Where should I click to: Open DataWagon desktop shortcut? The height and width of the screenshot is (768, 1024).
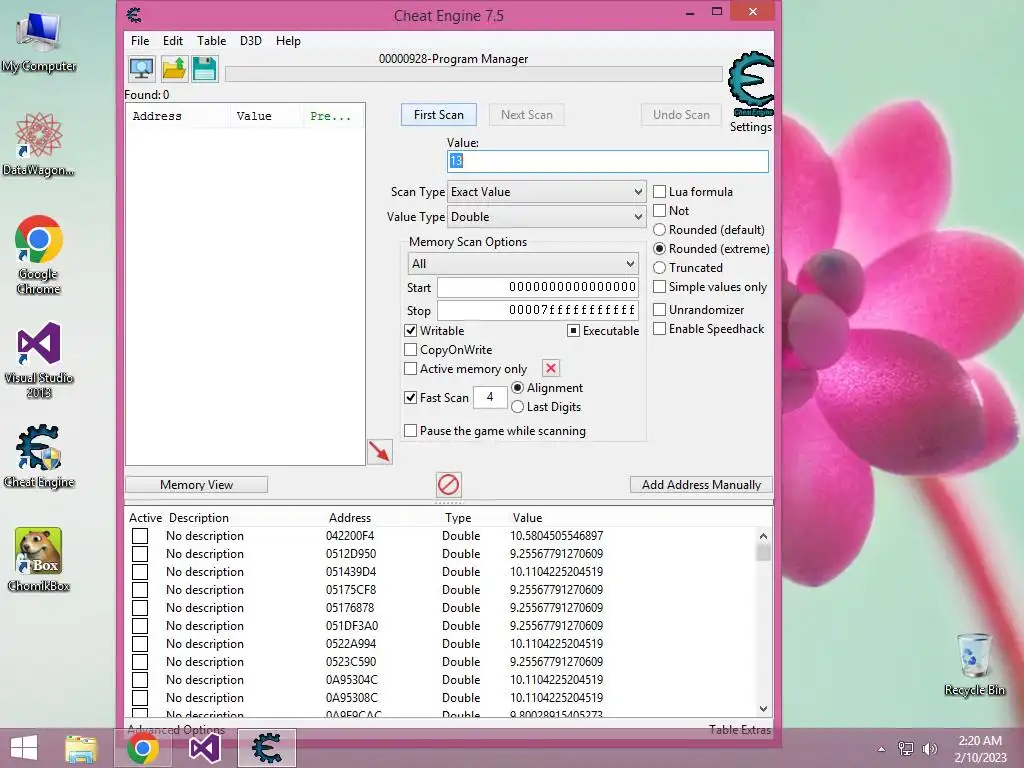pyautogui.click(x=39, y=144)
